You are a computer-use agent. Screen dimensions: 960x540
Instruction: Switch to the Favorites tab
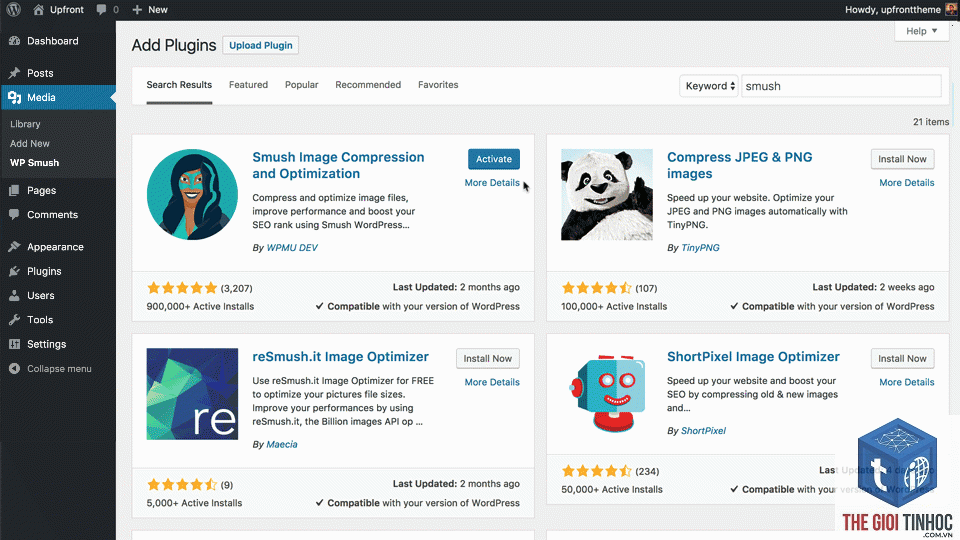click(x=438, y=85)
